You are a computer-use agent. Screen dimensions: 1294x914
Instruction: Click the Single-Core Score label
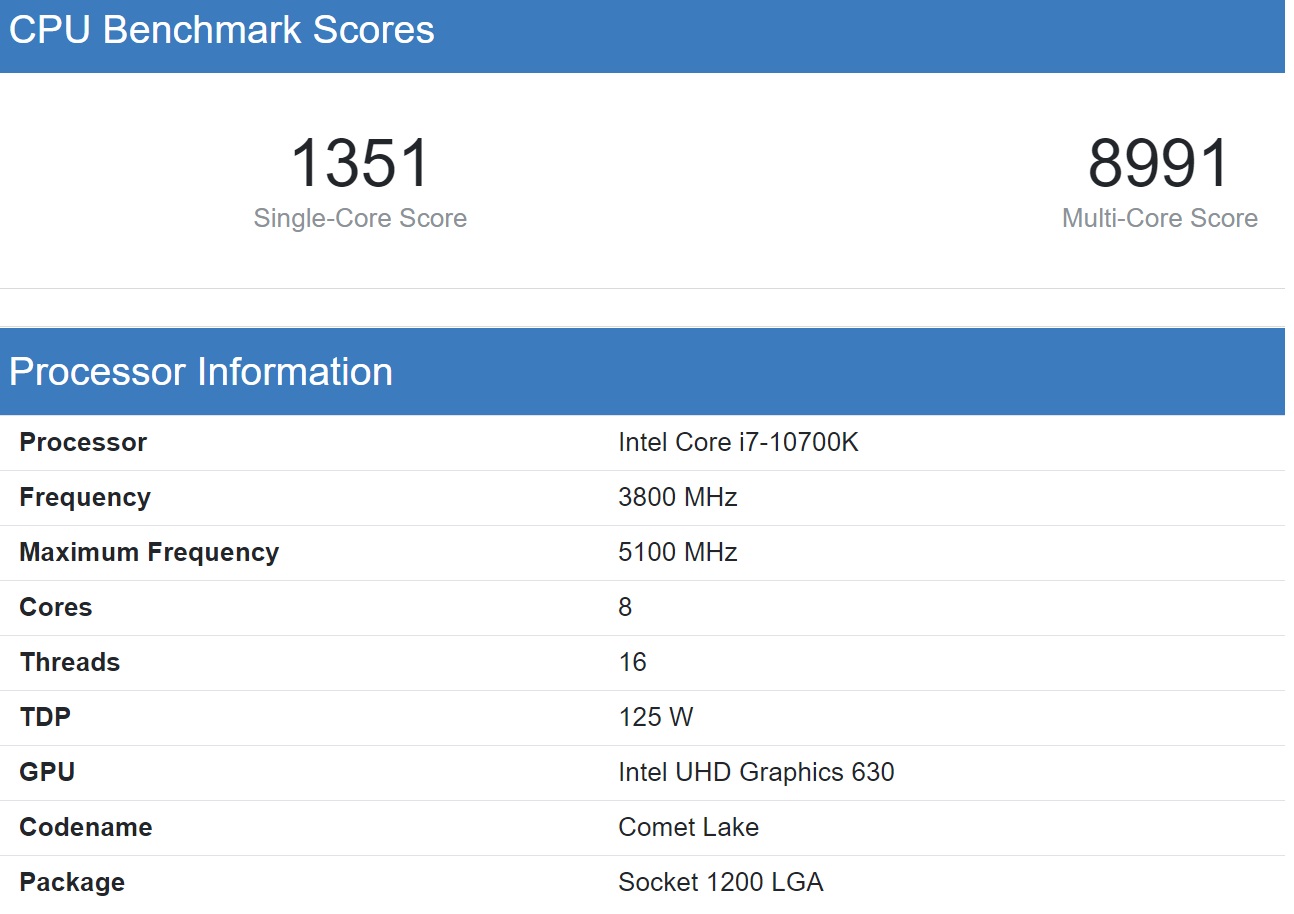360,218
